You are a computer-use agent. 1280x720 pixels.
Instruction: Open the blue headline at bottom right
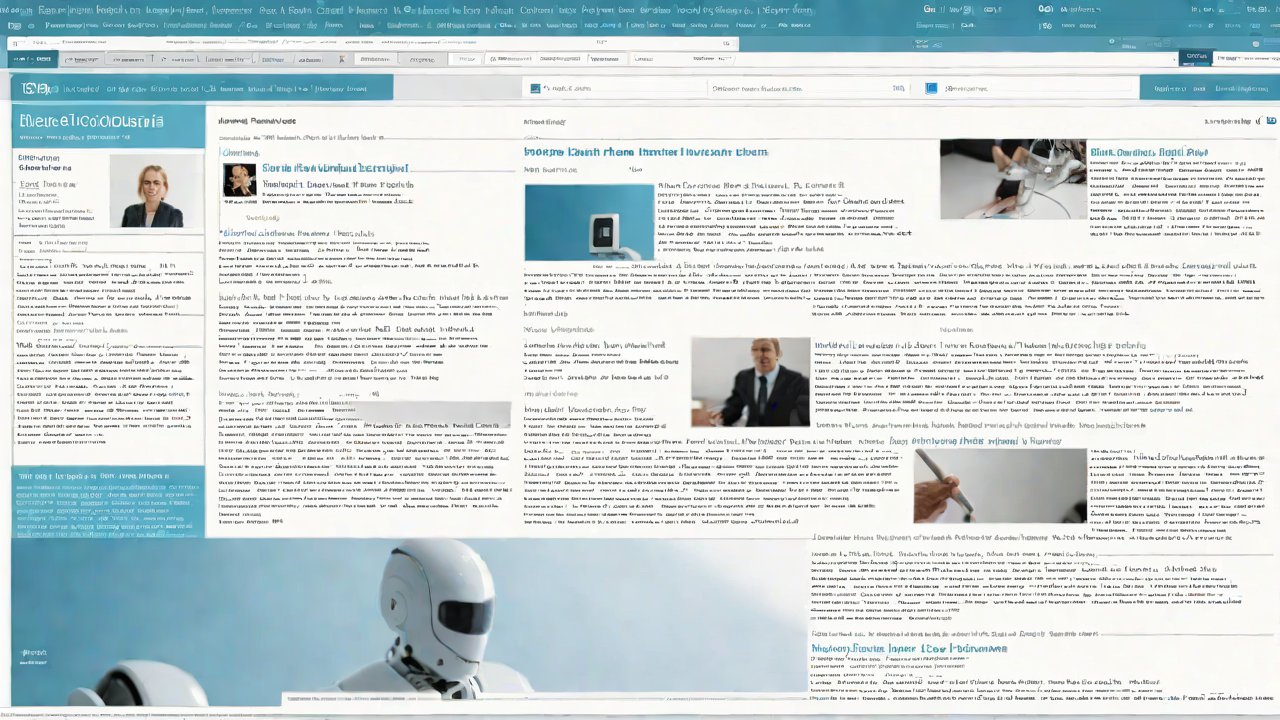[x=908, y=649]
